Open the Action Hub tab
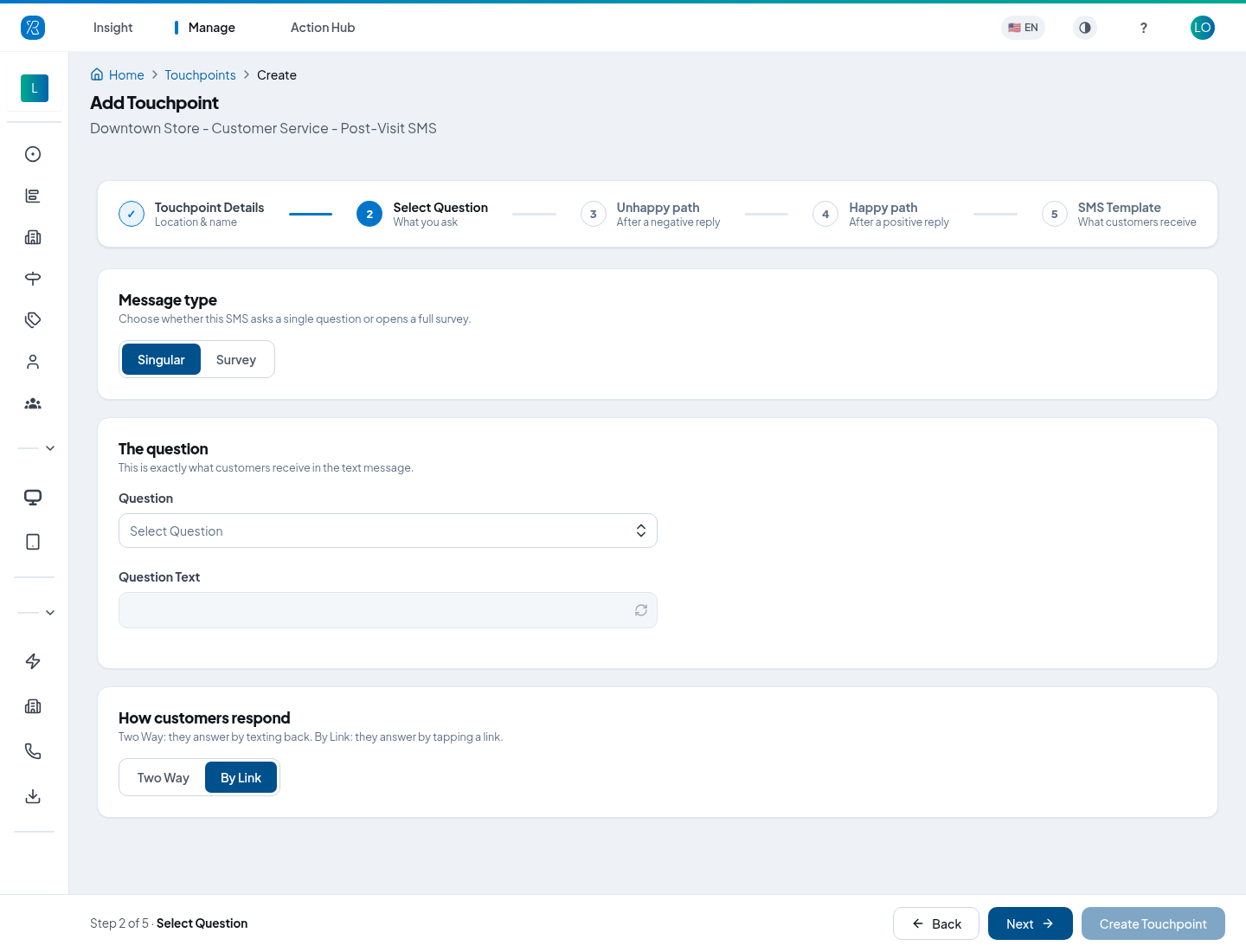This screenshot has width=1246, height=952. [323, 28]
